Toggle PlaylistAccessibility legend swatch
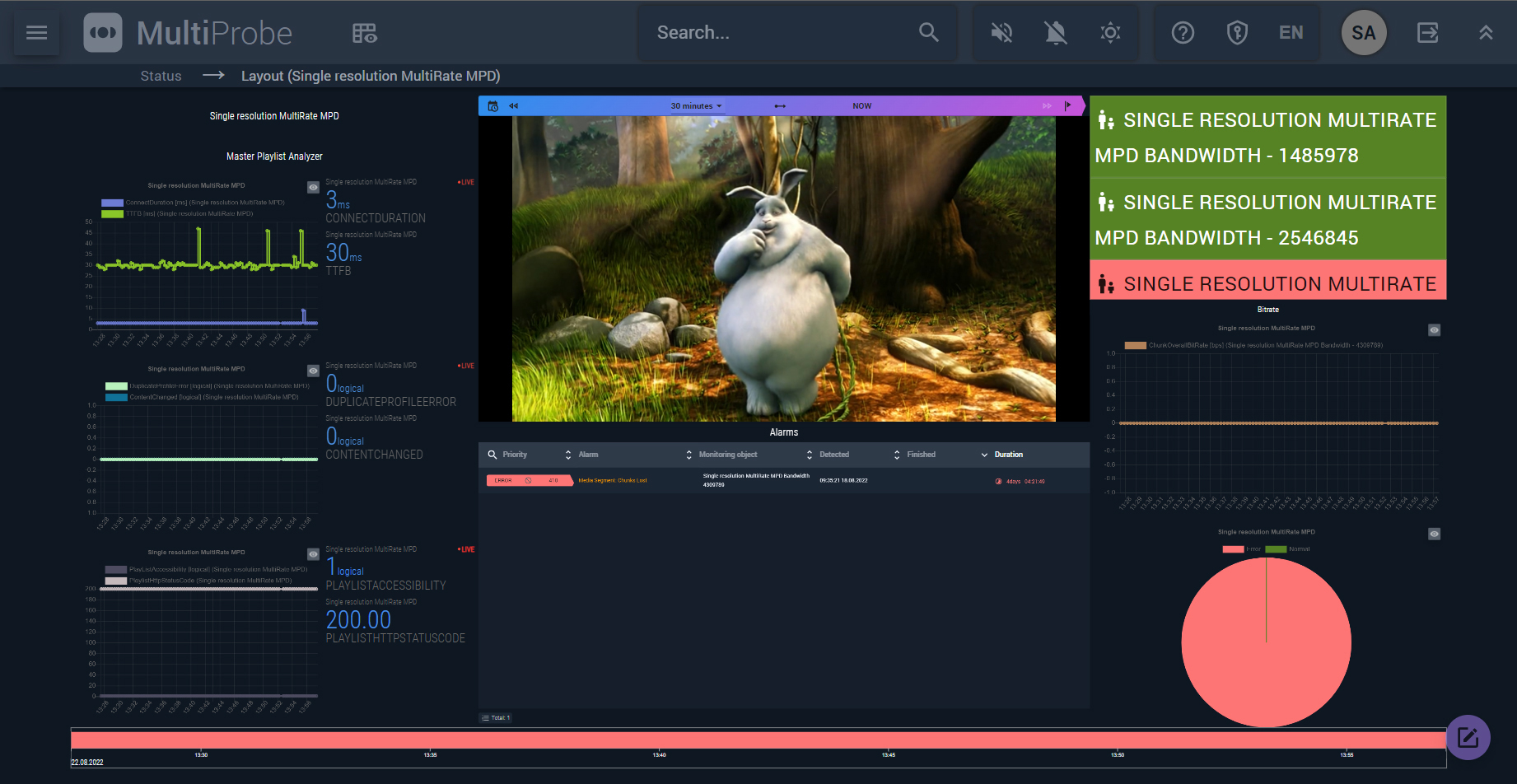This screenshot has height=784, width=1517. pyautogui.click(x=116, y=570)
